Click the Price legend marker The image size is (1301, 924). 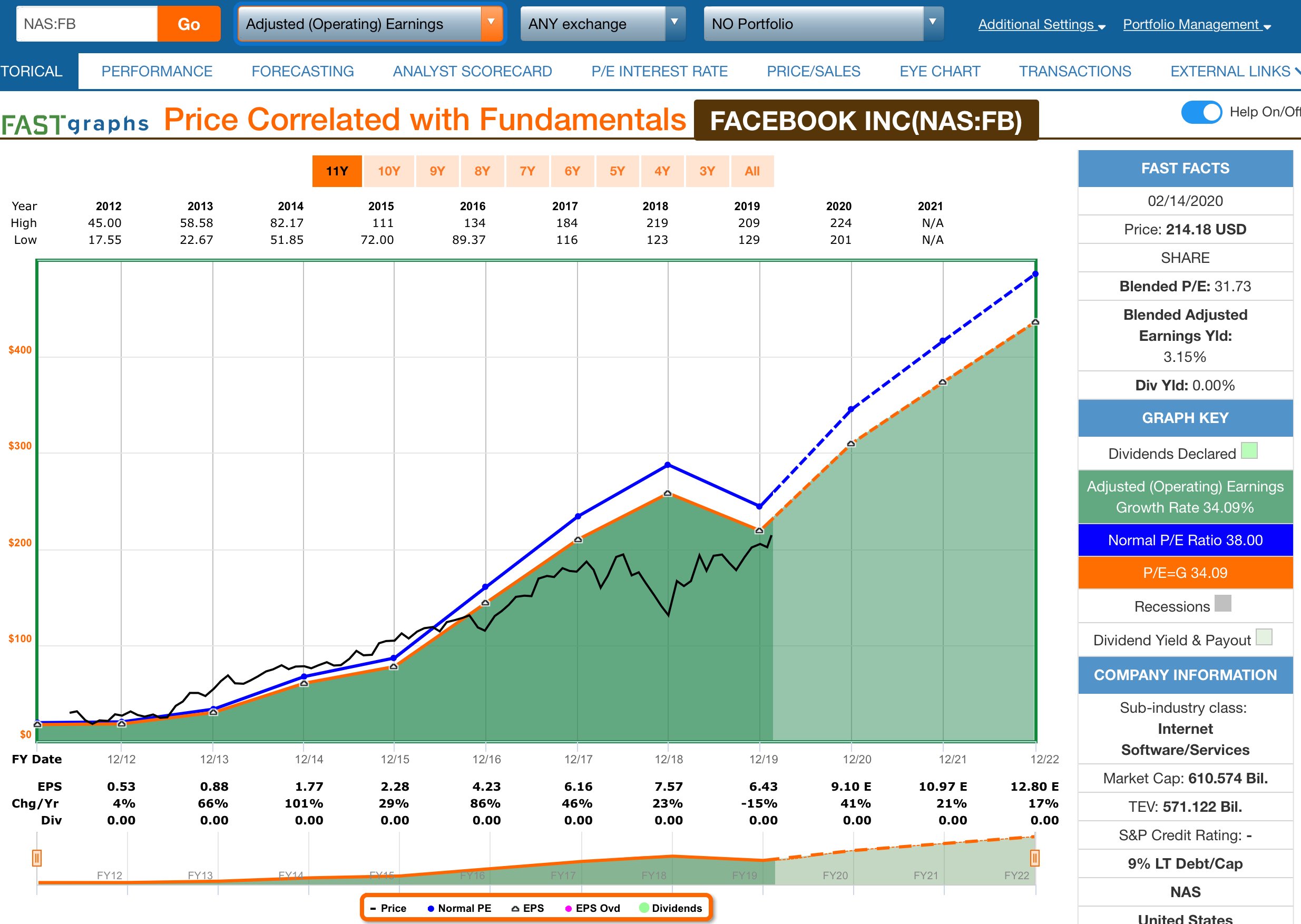(x=374, y=909)
